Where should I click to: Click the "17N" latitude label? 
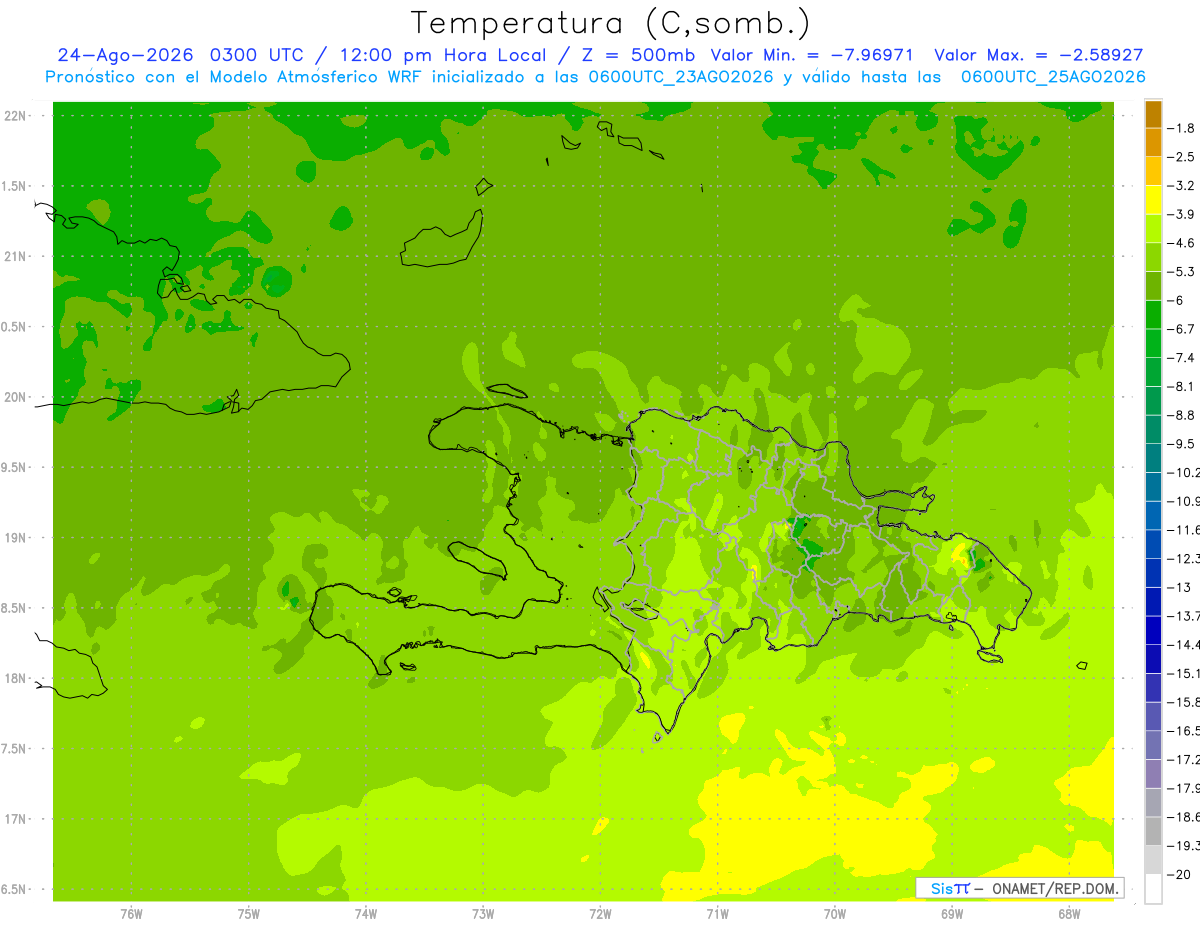point(15,819)
